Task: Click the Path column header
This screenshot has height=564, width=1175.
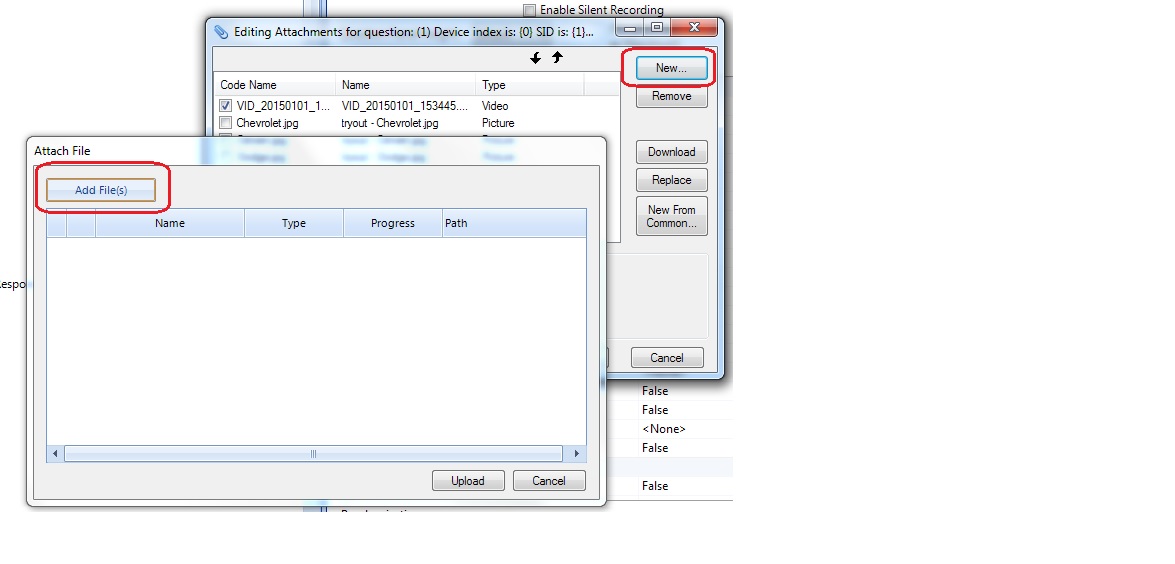Action: (x=514, y=223)
